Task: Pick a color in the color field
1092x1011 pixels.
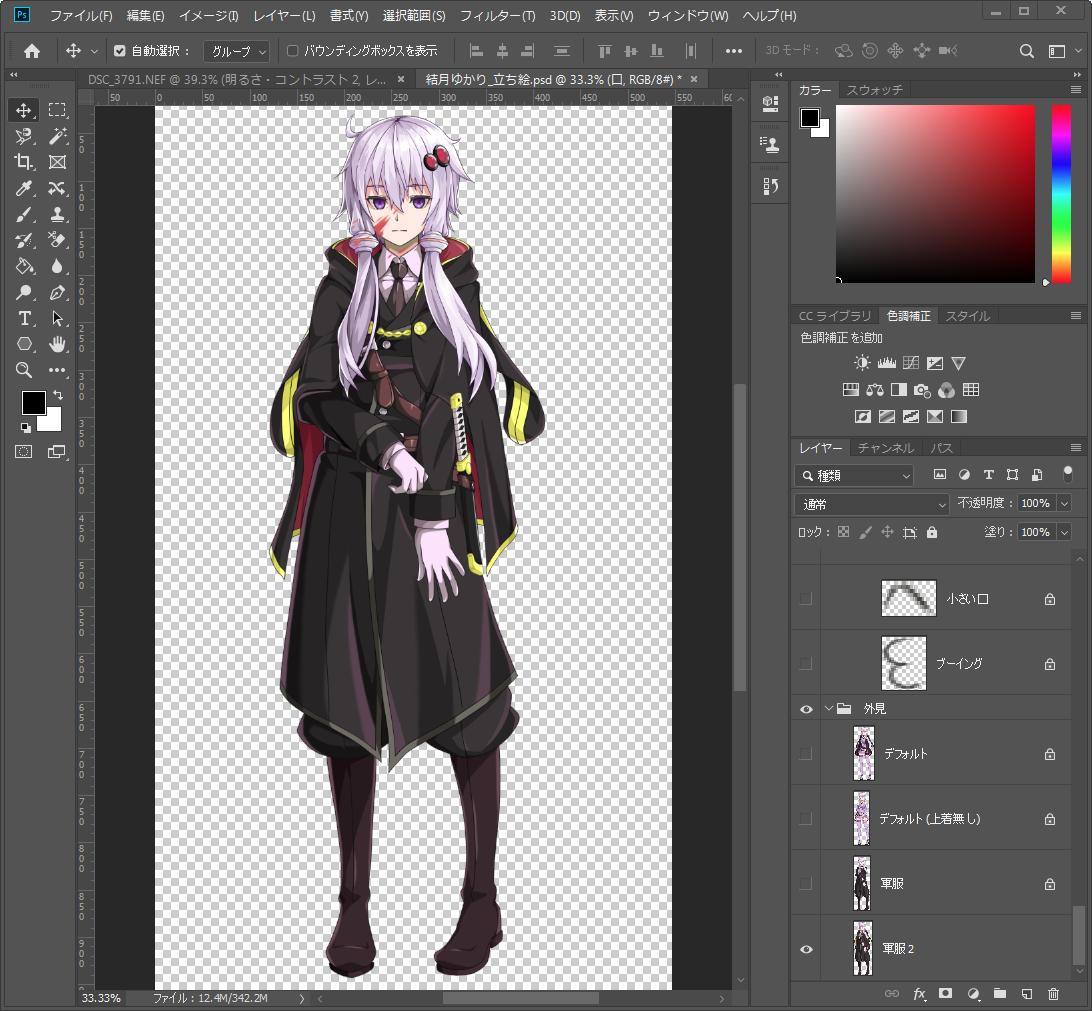Action: click(x=935, y=194)
